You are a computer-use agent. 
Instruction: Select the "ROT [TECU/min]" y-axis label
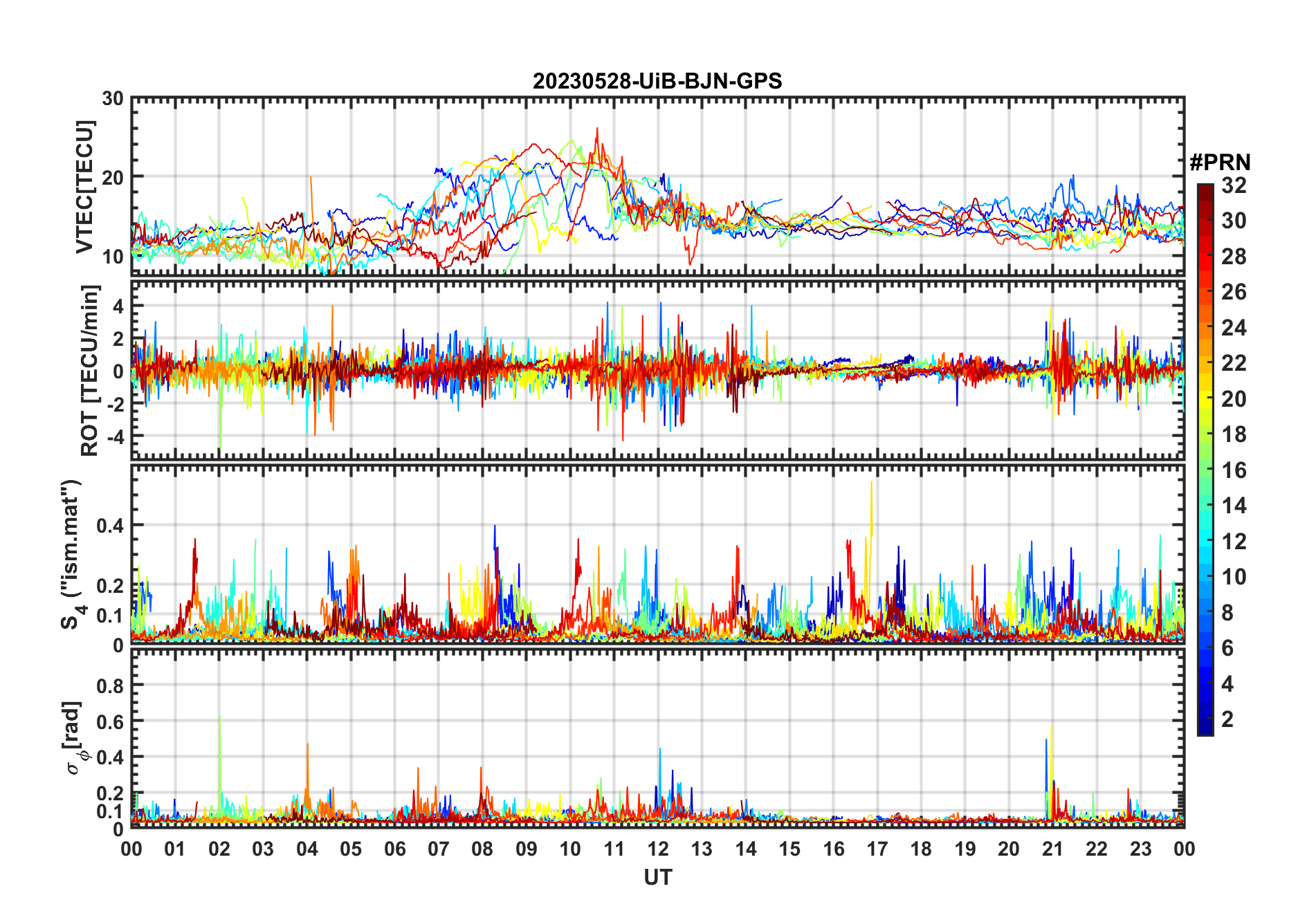89,370
